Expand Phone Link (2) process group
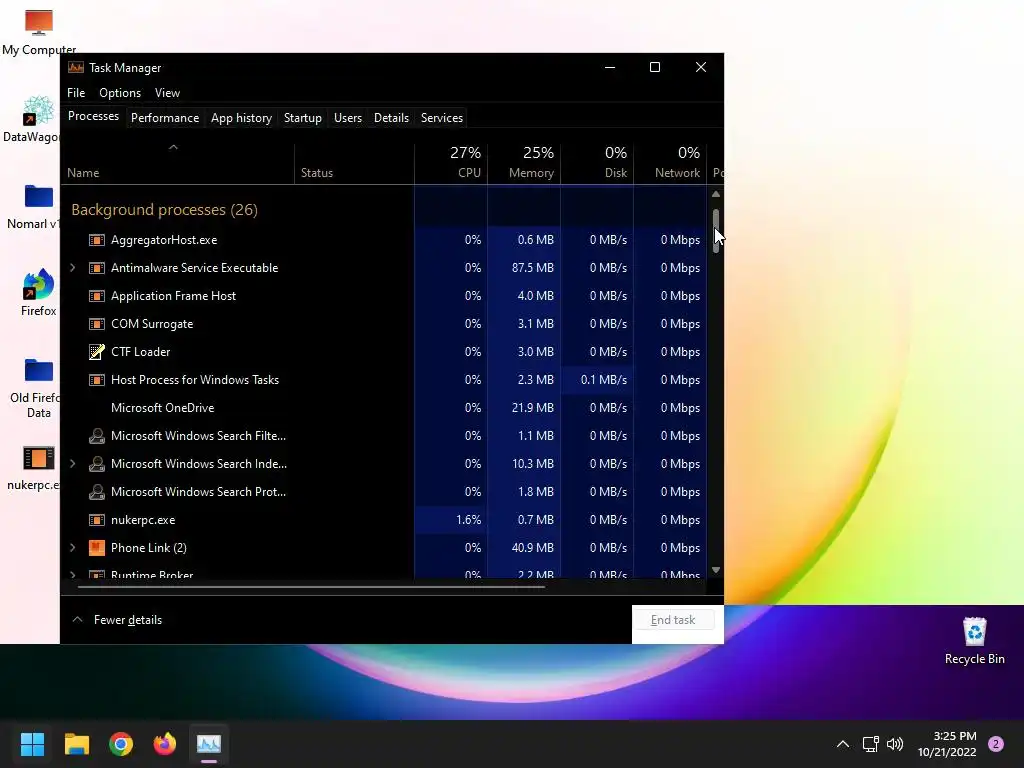This screenshot has height=768, width=1024. point(73,548)
